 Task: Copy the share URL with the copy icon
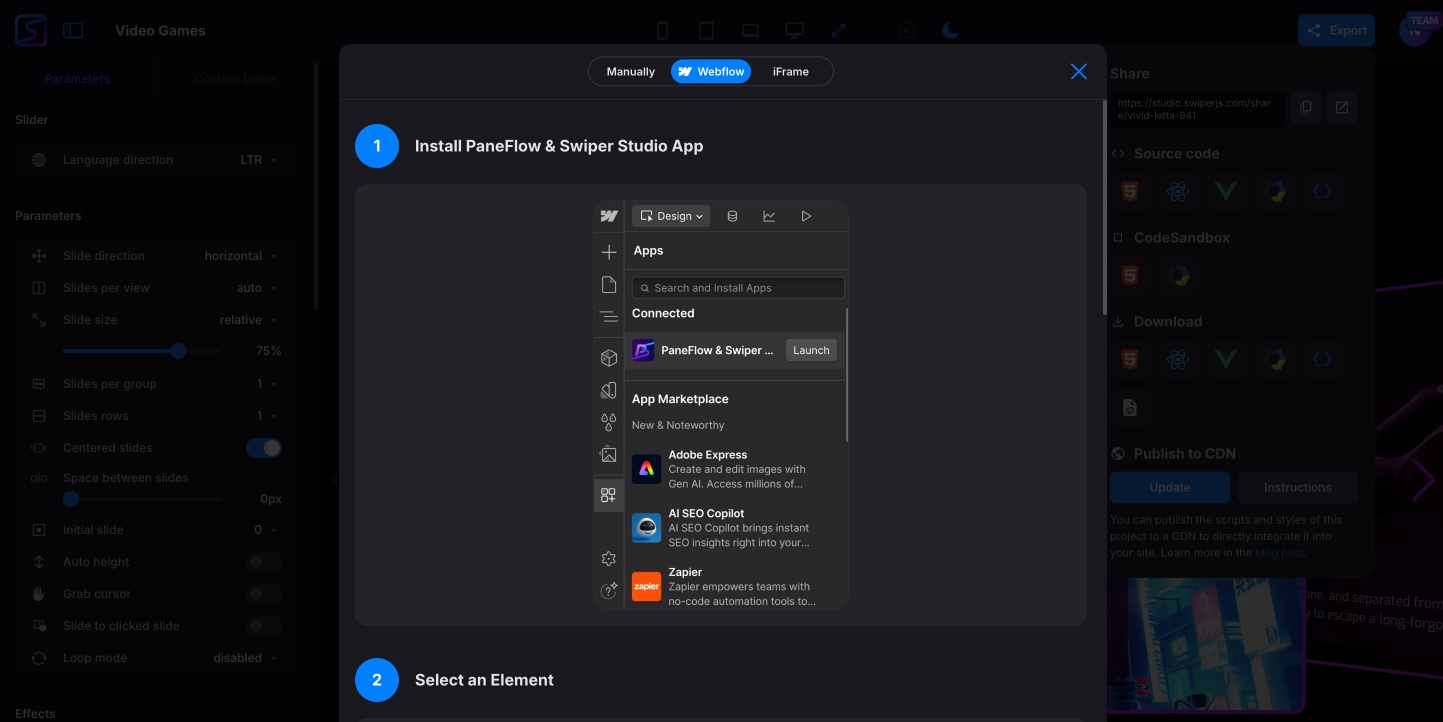(1306, 107)
